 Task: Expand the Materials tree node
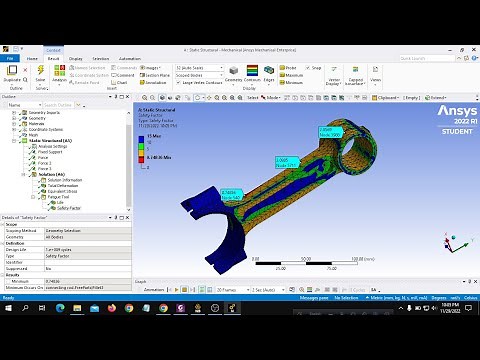14,124
